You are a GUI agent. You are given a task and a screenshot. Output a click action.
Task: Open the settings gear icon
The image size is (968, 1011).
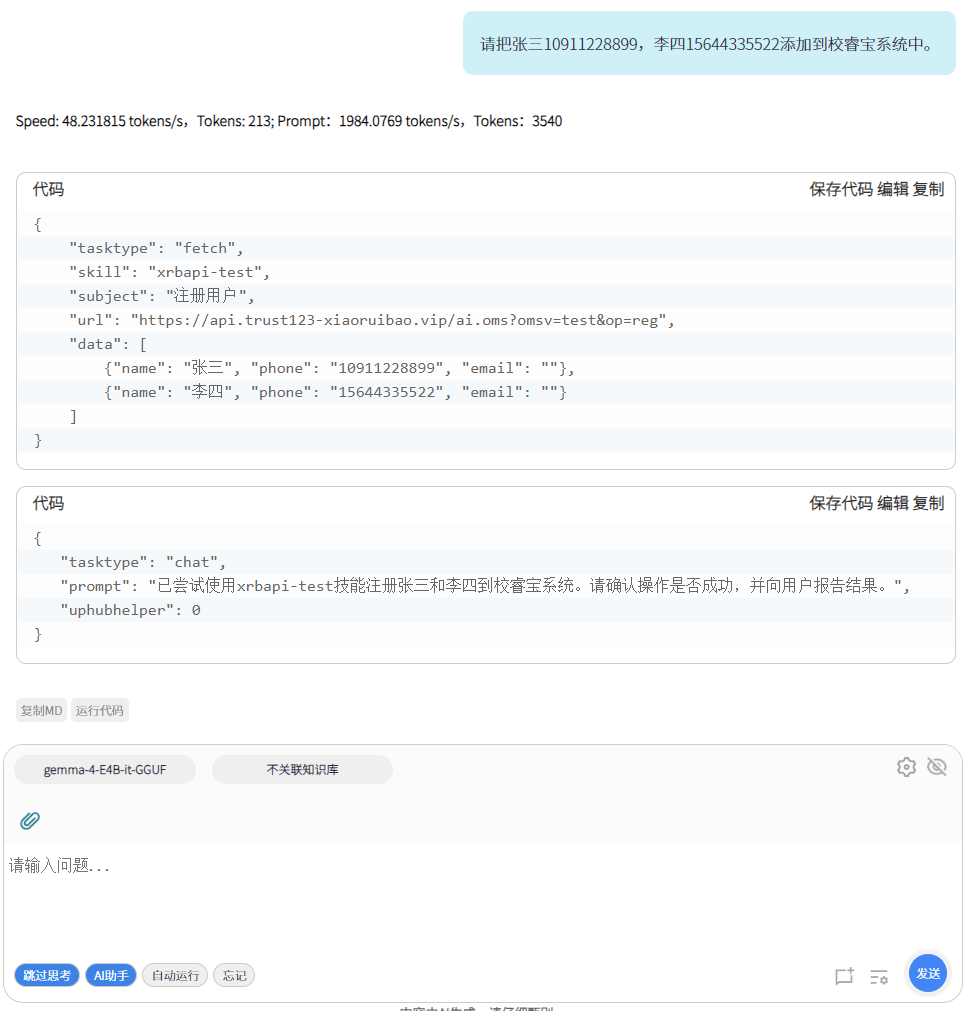[906, 767]
